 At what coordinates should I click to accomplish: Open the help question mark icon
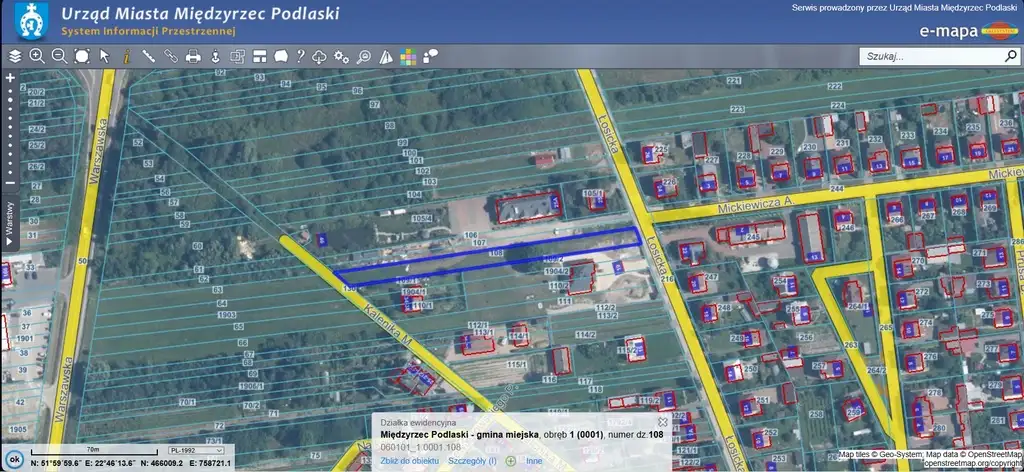click(300, 56)
